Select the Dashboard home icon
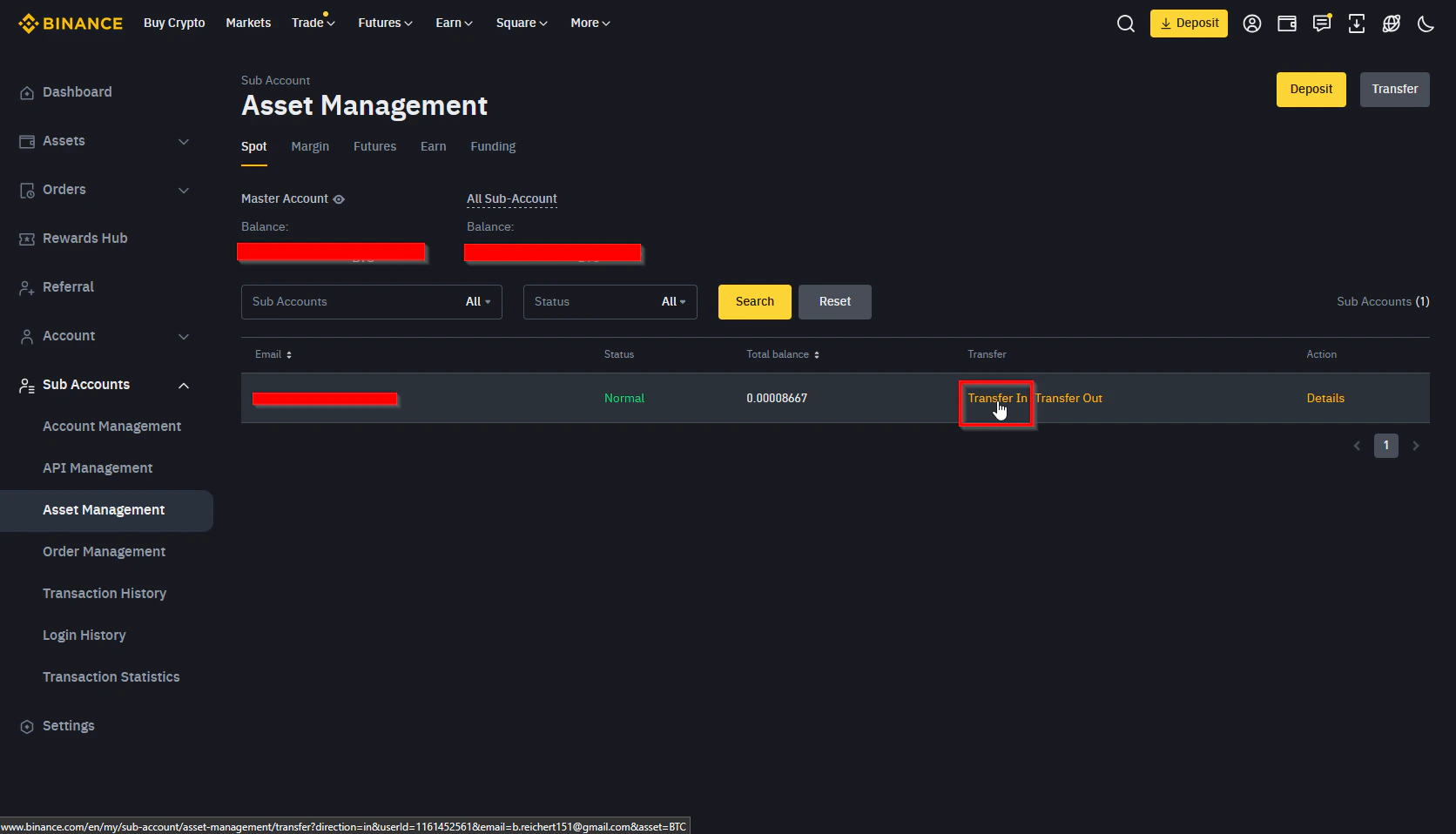 pos(26,91)
